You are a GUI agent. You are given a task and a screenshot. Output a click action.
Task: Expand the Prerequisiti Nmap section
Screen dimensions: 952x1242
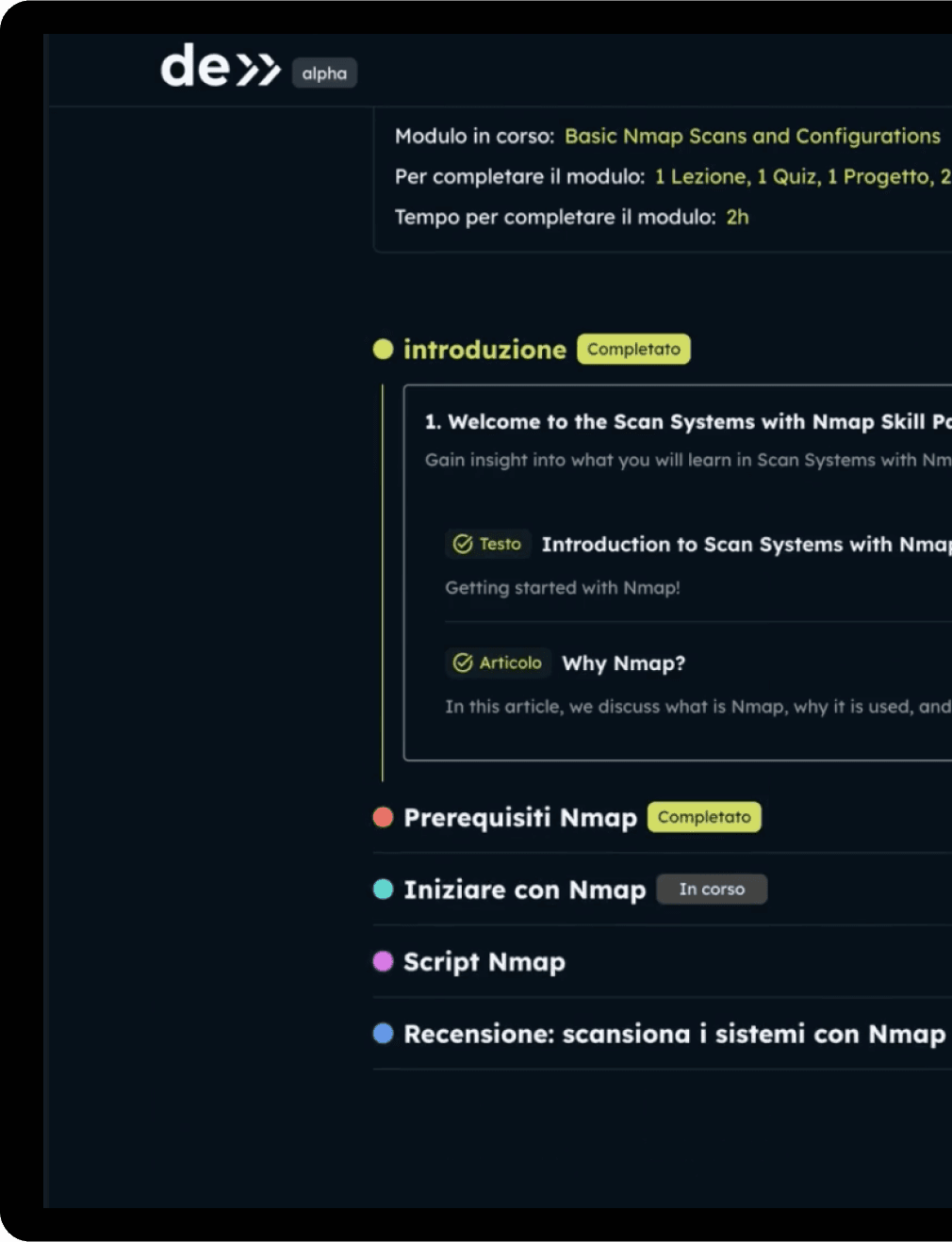520,817
